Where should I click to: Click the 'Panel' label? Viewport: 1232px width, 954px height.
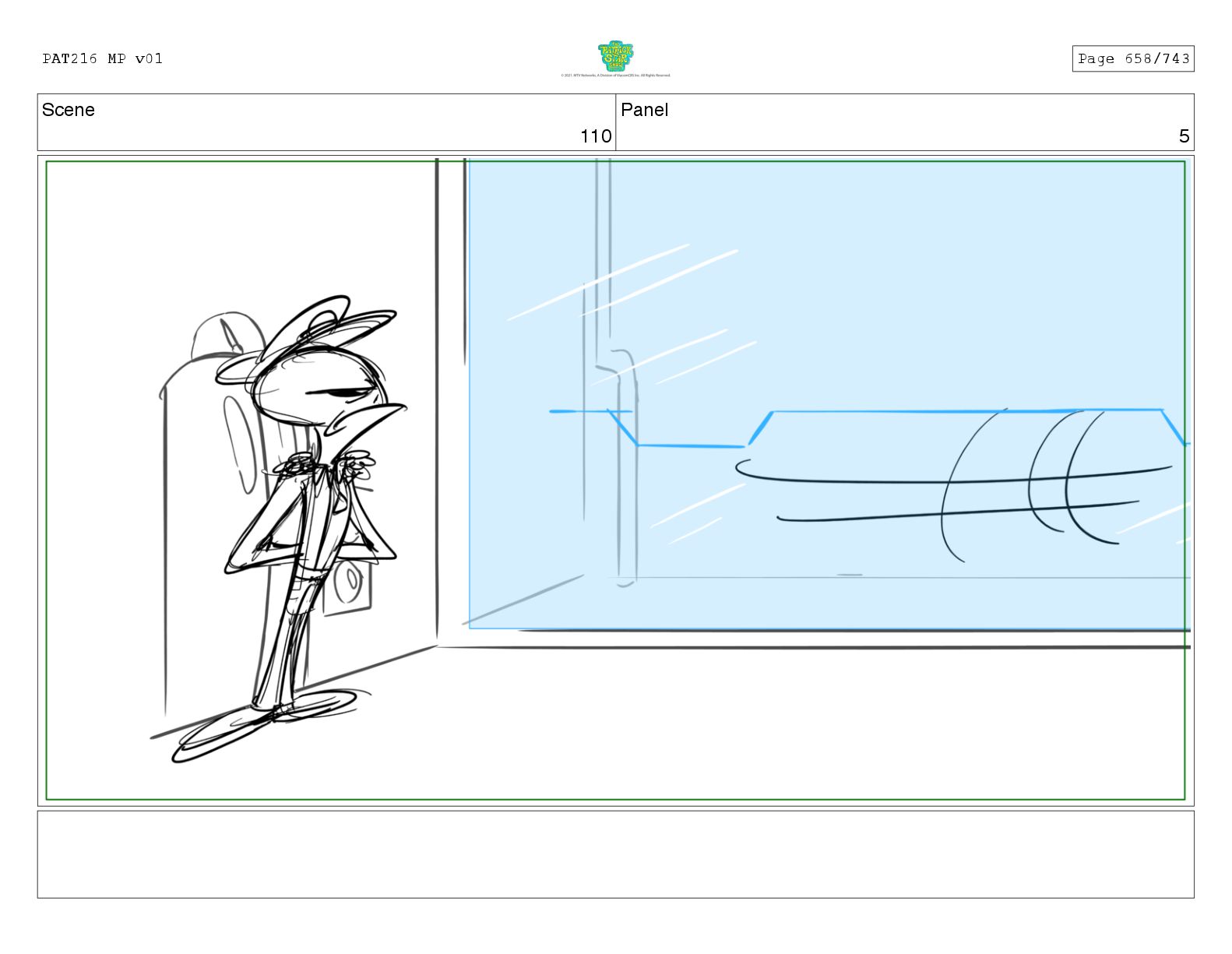pyautogui.click(x=645, y=110)
